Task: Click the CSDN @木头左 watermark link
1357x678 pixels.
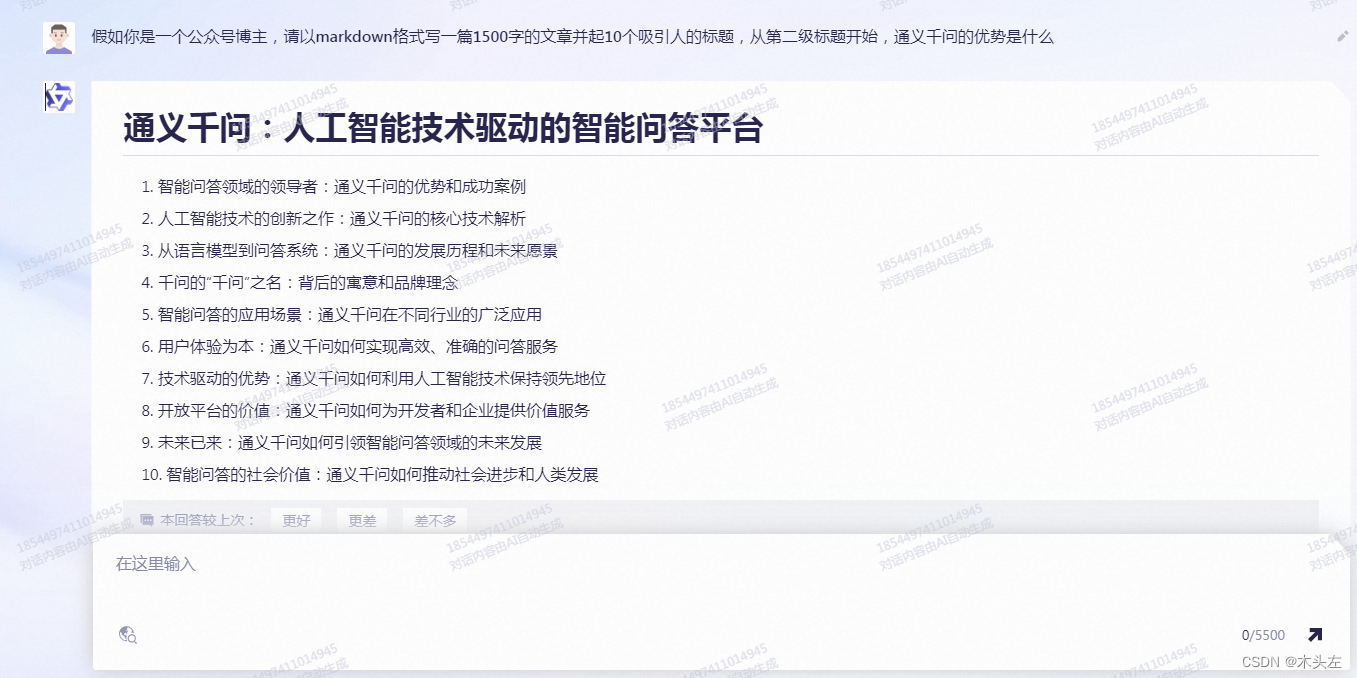Action: [1290, 662]
